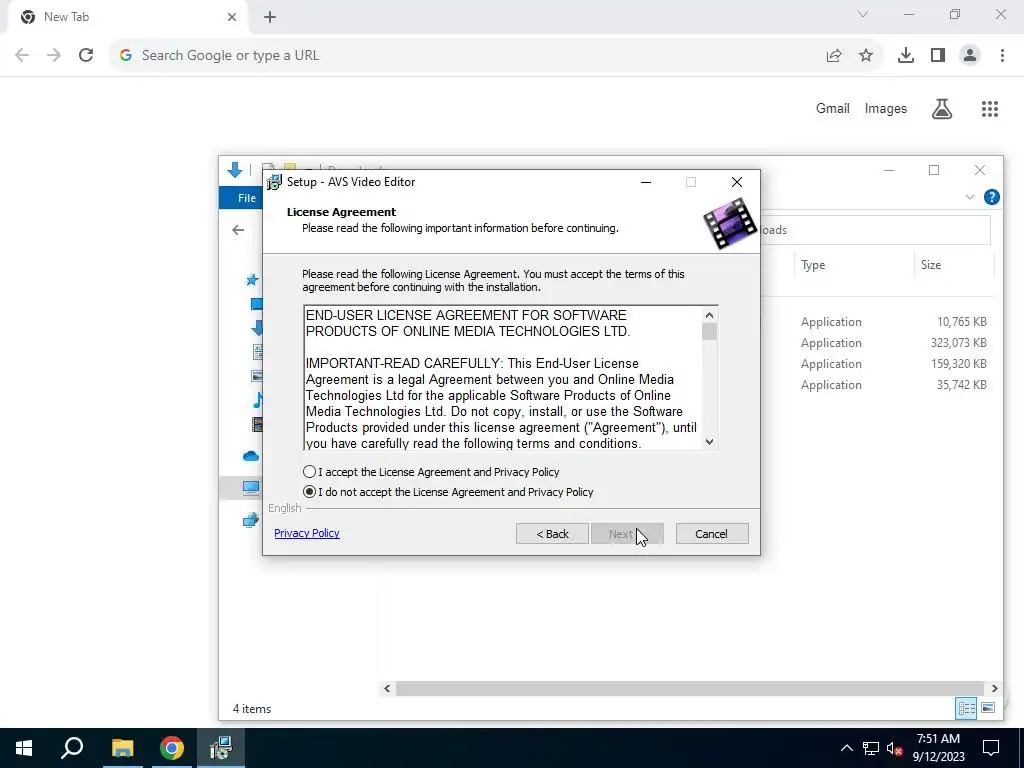The width and height of the screenshot is (1024, 768).
Task: Click the Chrome forward arrow
Action: click(x=54, y=56)
